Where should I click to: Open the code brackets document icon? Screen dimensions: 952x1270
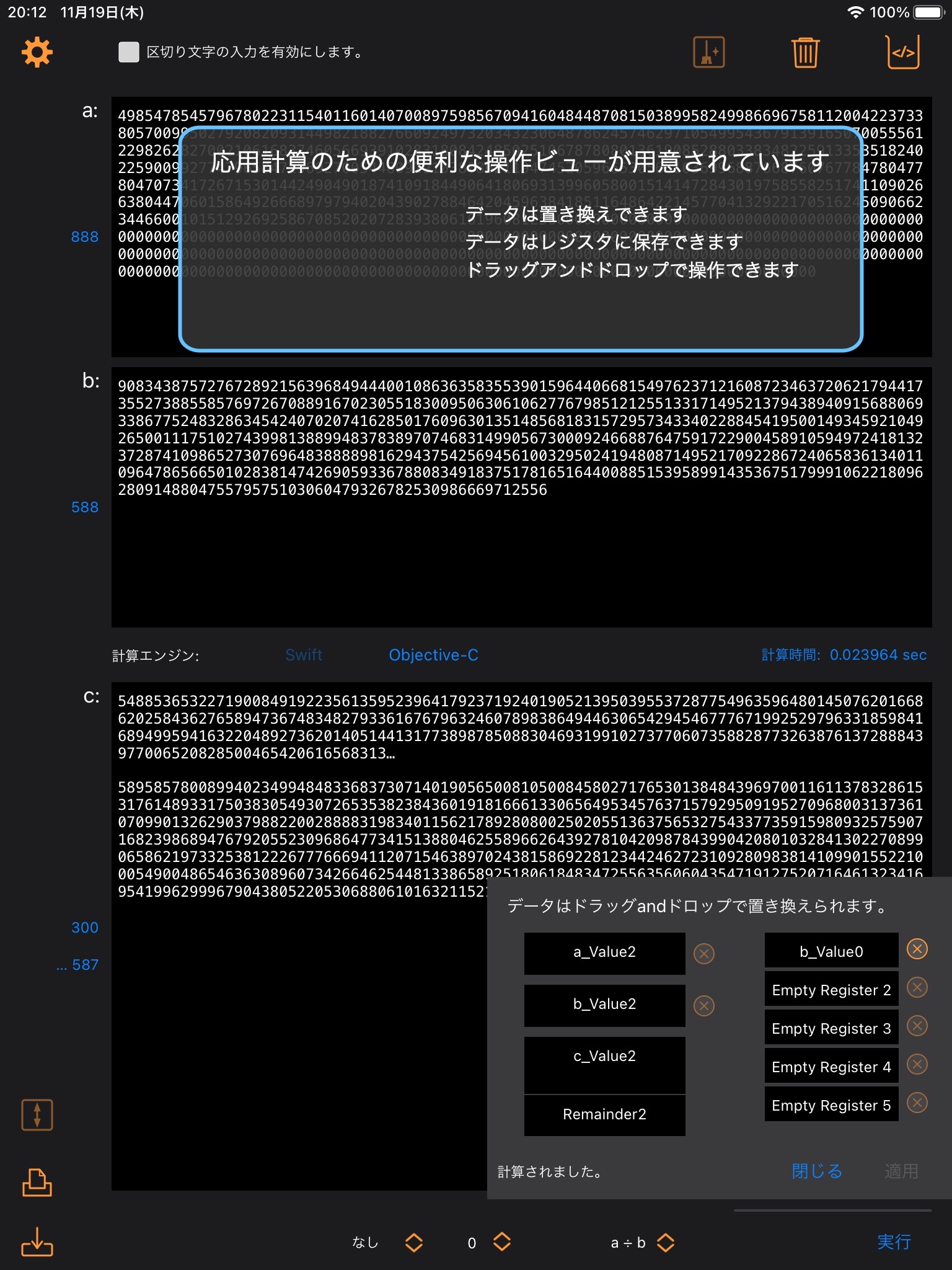click(902, 52)
